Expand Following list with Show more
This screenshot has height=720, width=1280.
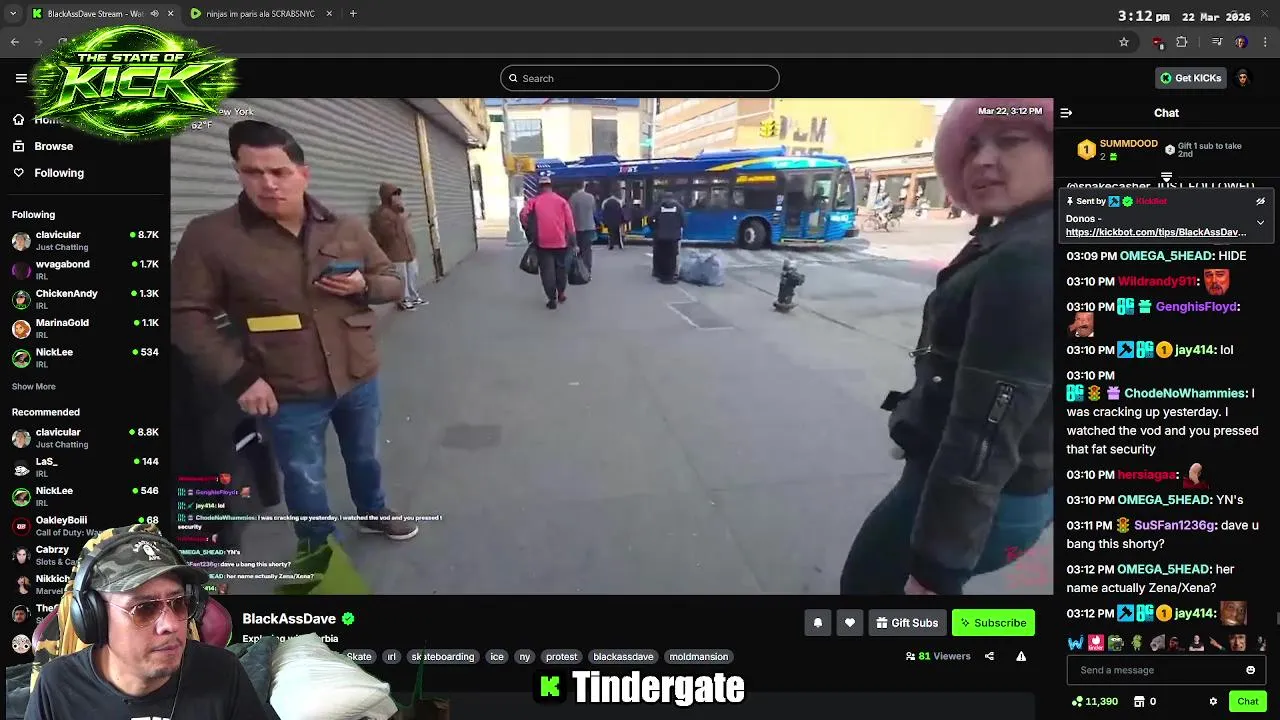34,386
